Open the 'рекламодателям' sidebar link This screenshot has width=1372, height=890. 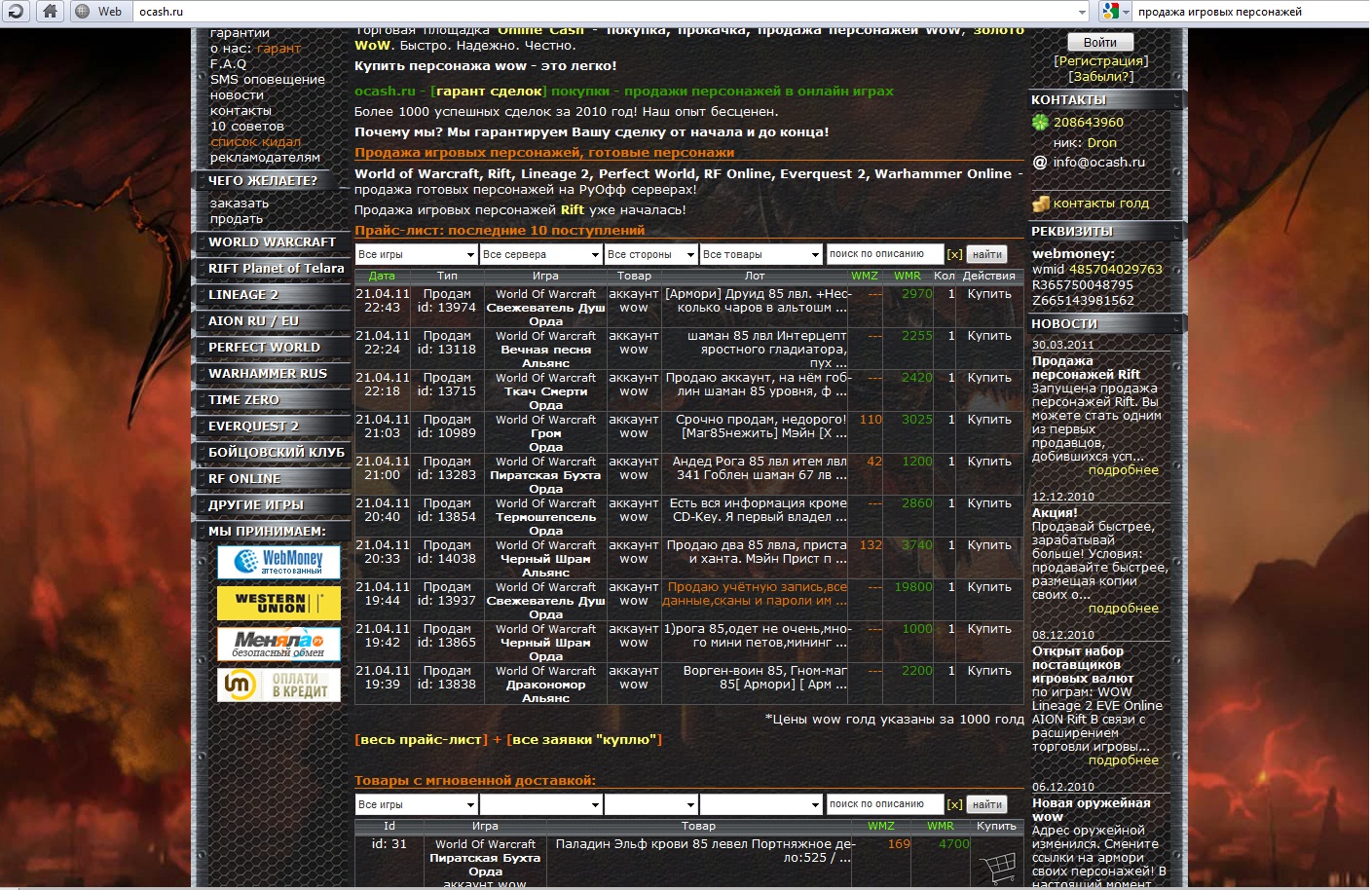coord(265,157)
